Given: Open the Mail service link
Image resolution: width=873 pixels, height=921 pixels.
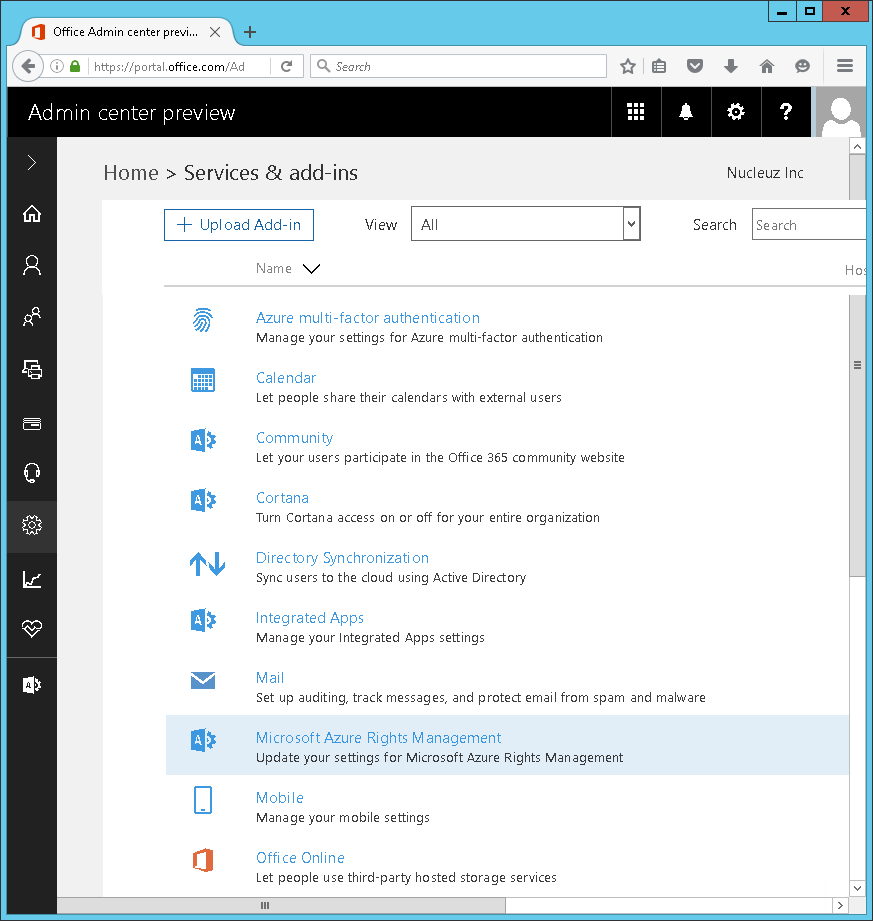Looking at the screenshot, I should 270,678.
